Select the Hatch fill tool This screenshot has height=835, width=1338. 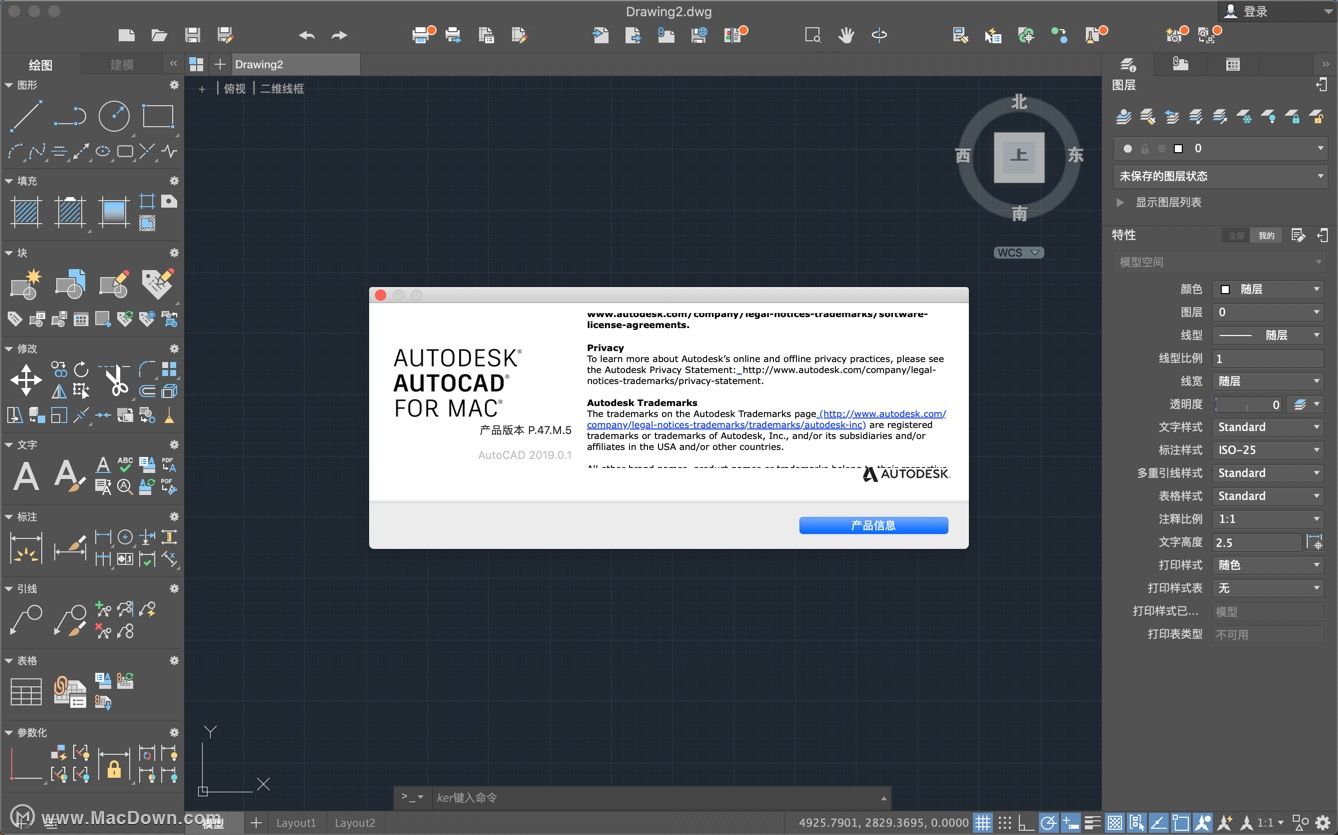pyautogui.click(x=25, y=212)
